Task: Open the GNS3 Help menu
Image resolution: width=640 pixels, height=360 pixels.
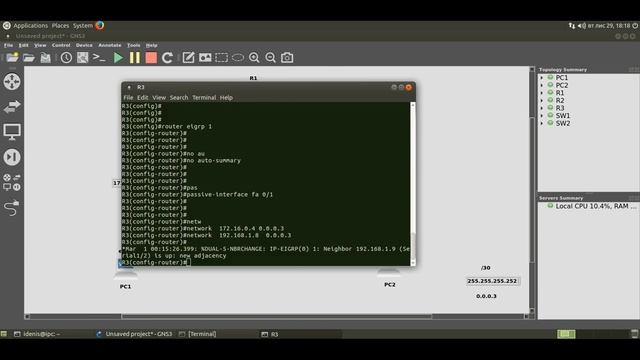Action: (151, 45)
